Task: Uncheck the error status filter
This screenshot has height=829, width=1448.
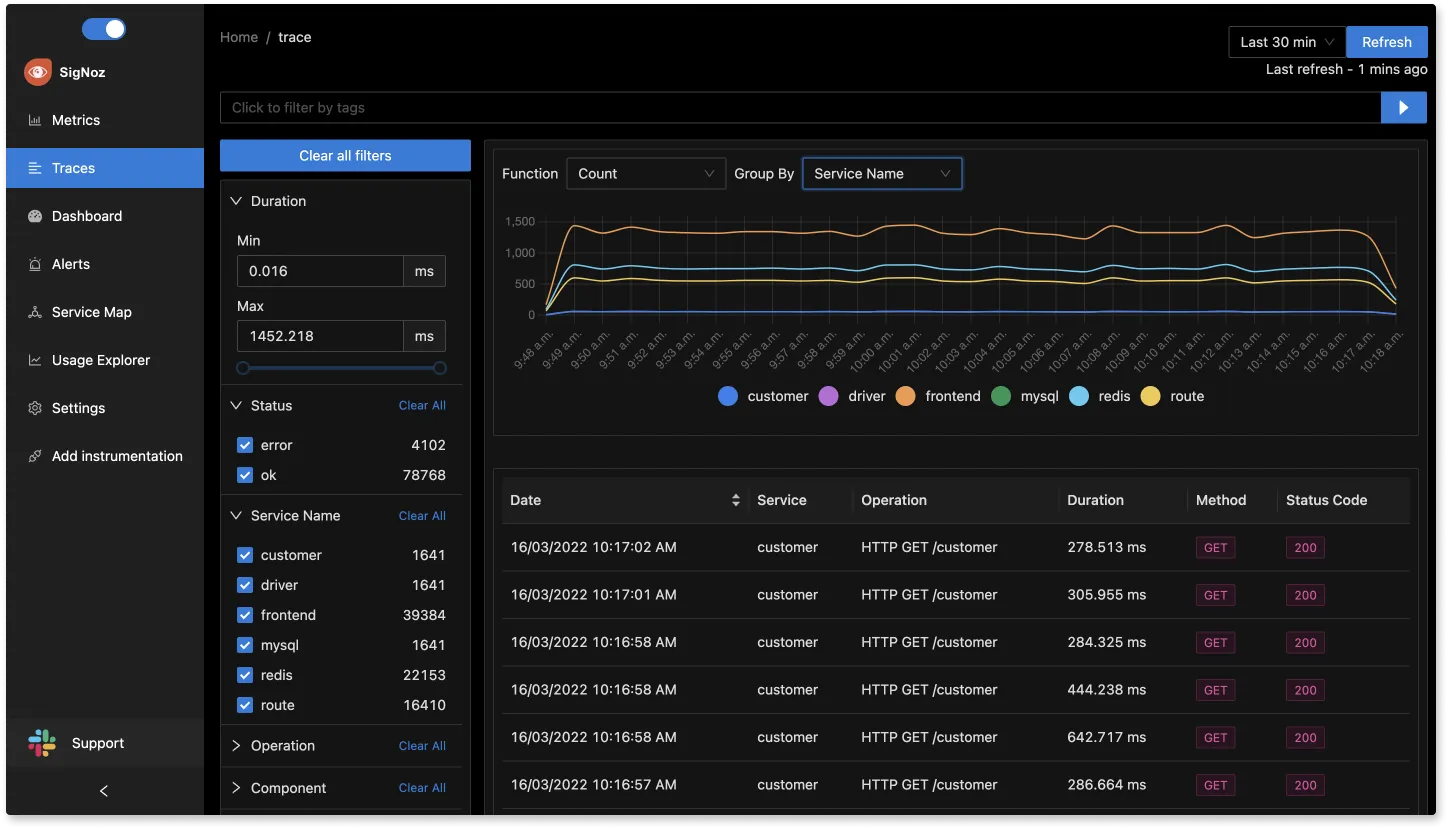Action: 244,445
